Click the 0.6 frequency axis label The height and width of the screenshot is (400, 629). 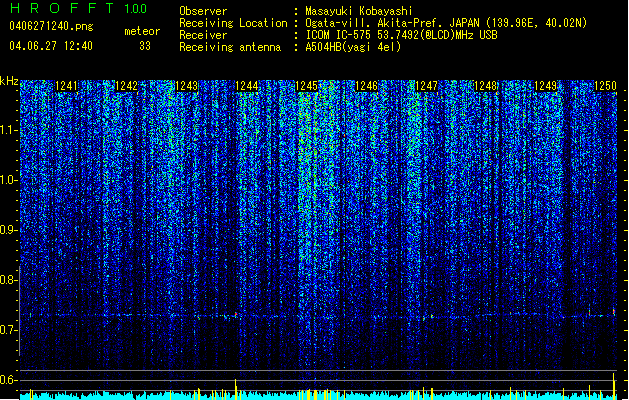9,380
